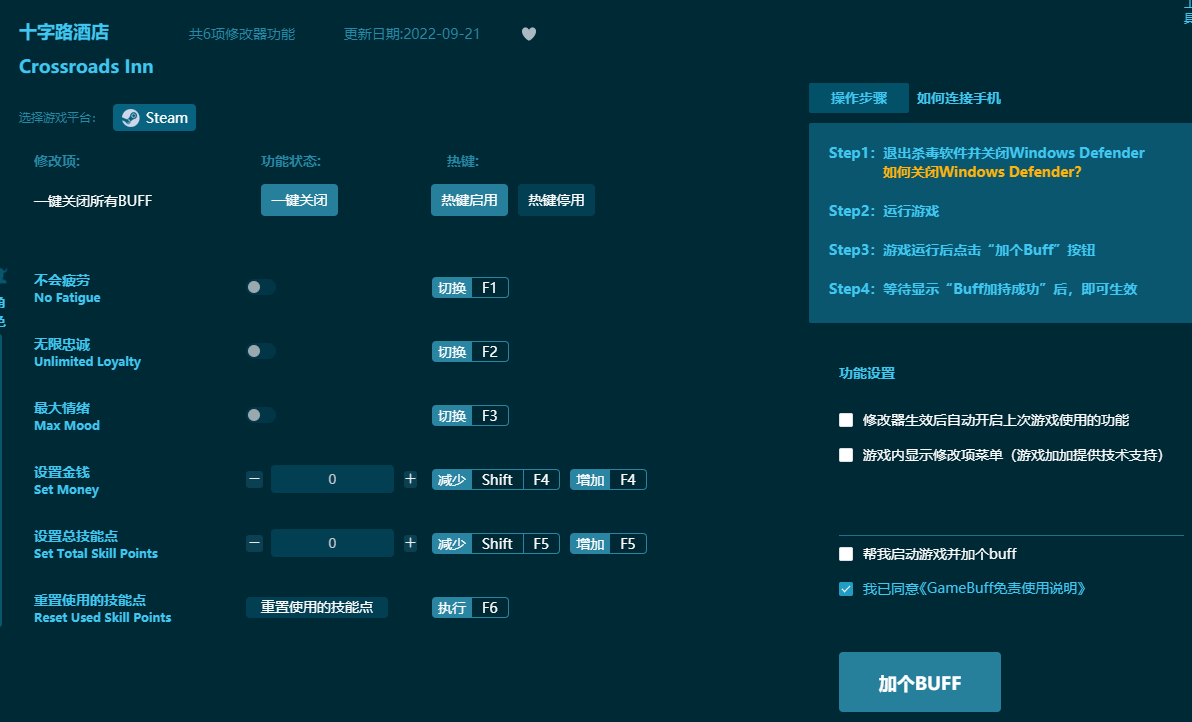Toggle the No Fatigue switch
Image resolution: width=1192 pixels, height=722 pixels.
[x=261, y=287]
